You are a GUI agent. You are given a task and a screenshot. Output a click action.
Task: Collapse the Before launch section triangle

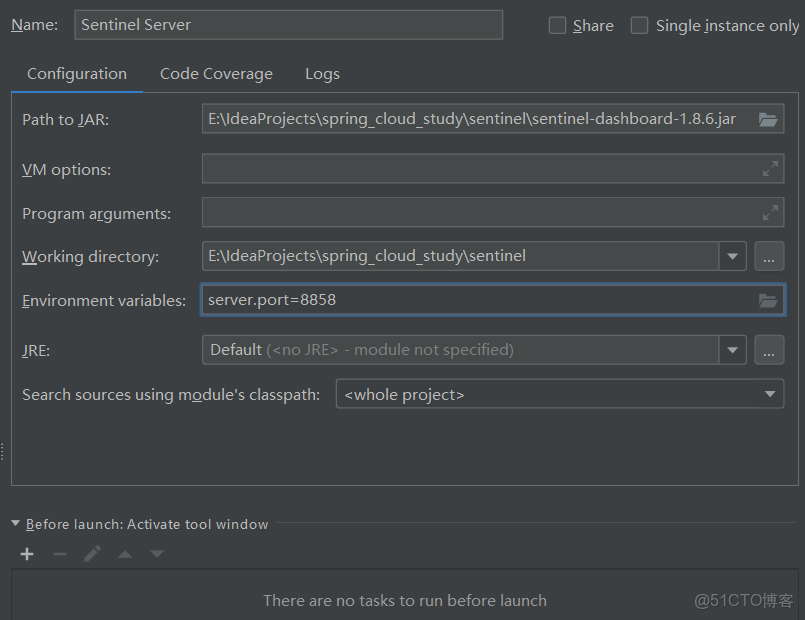pos(15,523)
